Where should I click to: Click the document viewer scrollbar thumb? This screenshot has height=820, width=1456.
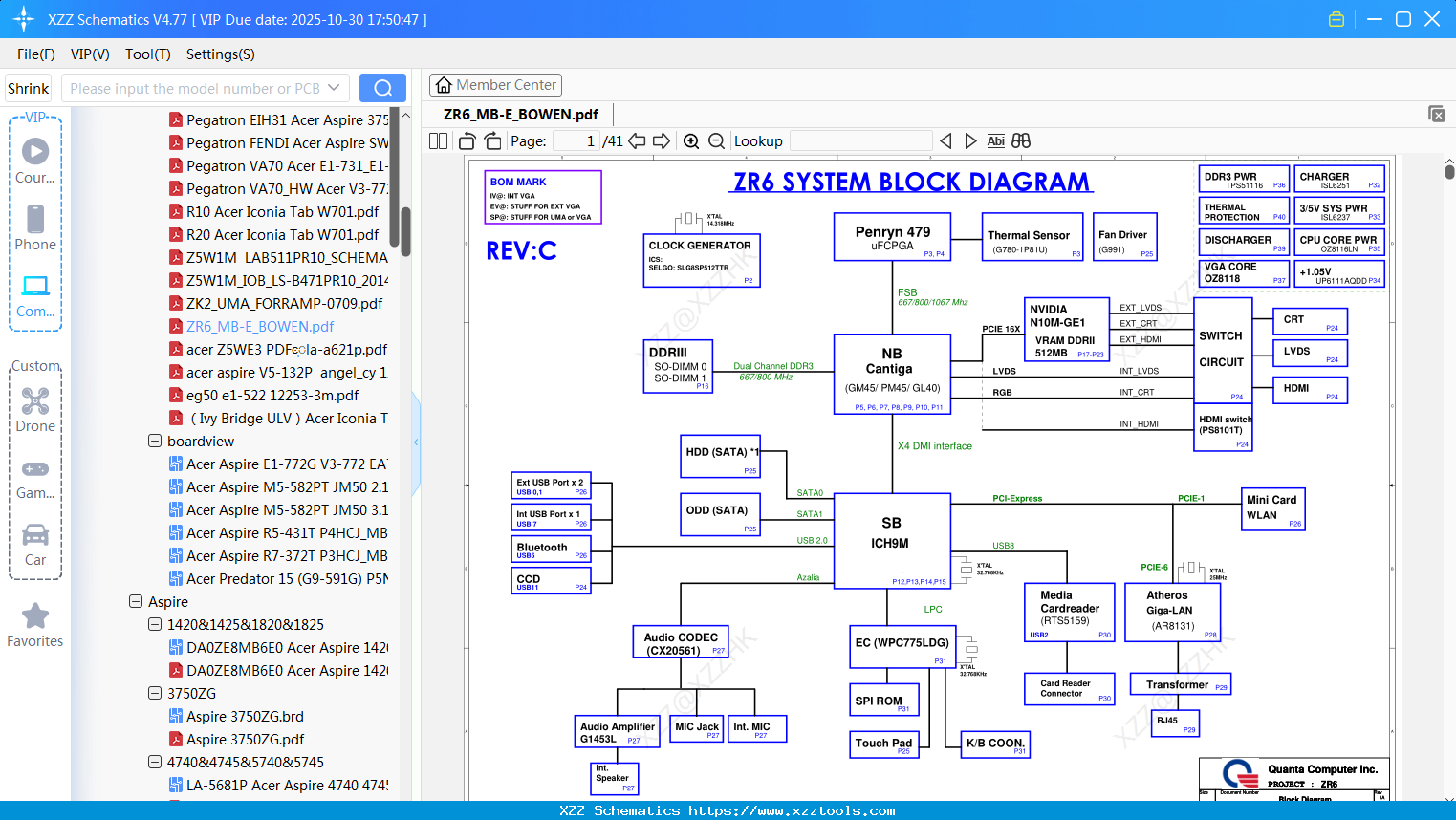1449,172
